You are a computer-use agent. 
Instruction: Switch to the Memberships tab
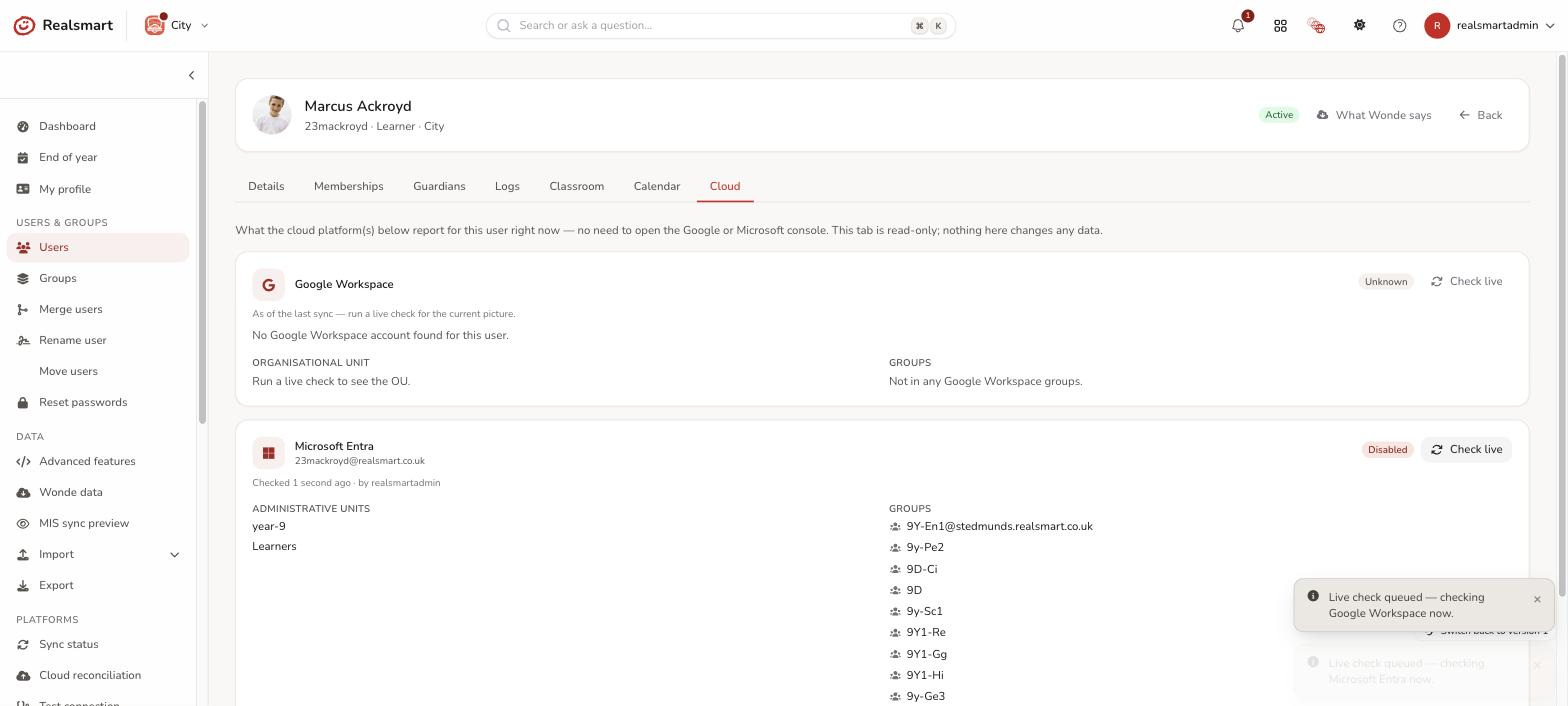(x=348, y=186)
